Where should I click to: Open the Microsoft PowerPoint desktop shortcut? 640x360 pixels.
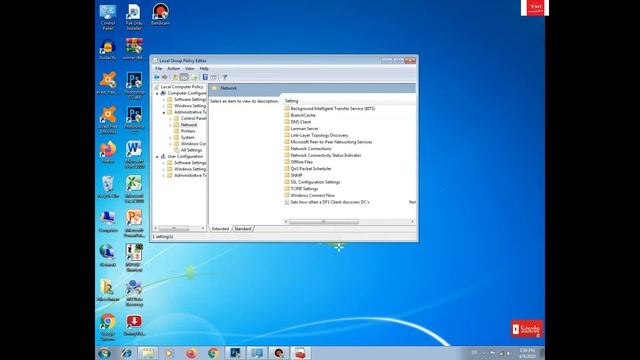[134, 224]
